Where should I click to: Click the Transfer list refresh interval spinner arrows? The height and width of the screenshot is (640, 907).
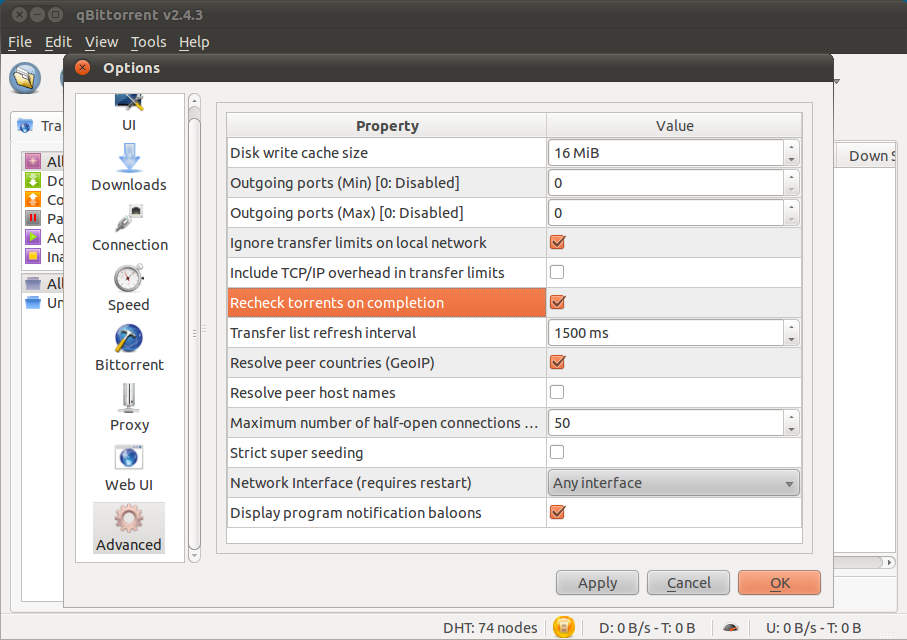coord(791,333)
